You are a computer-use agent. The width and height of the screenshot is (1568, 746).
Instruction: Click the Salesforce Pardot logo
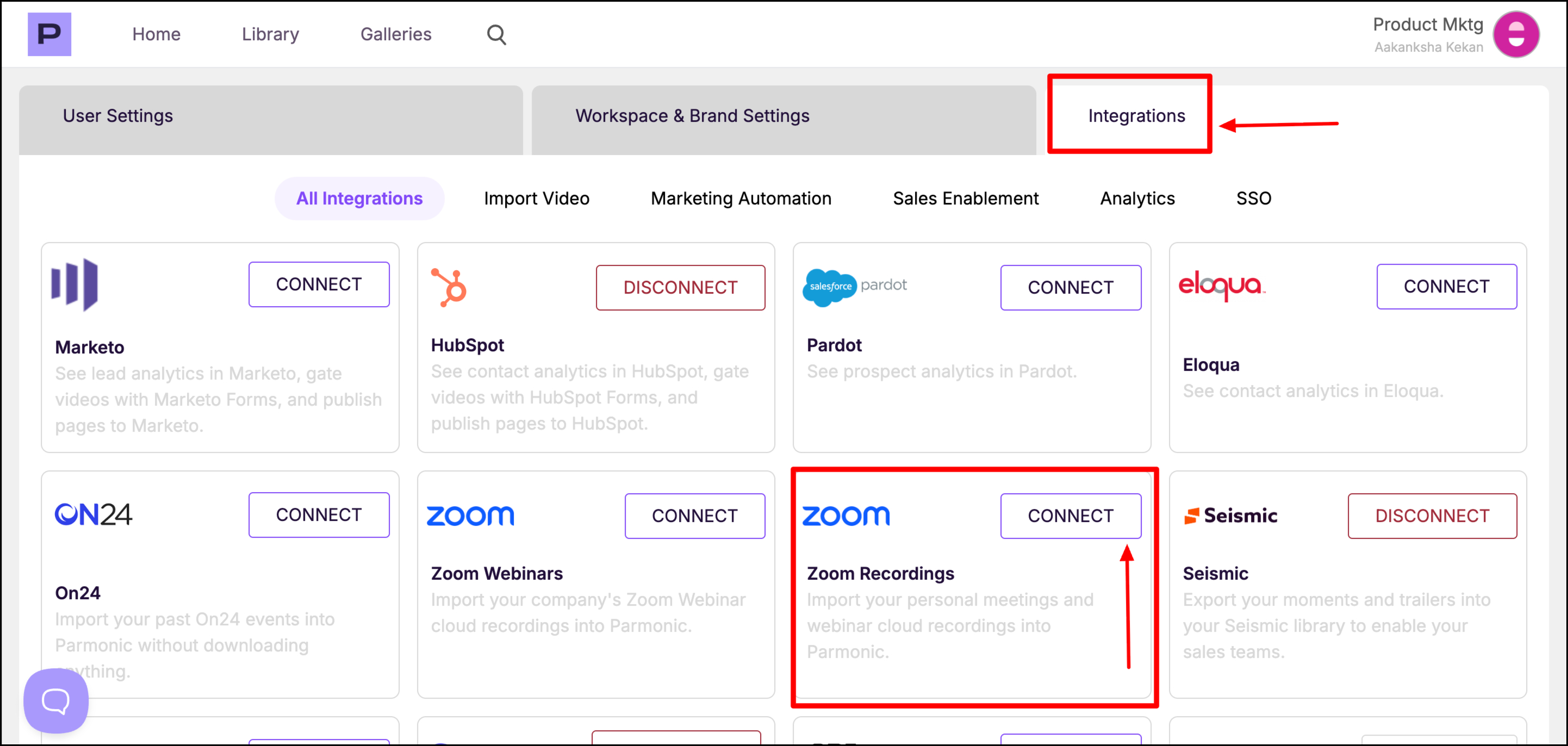855,286
